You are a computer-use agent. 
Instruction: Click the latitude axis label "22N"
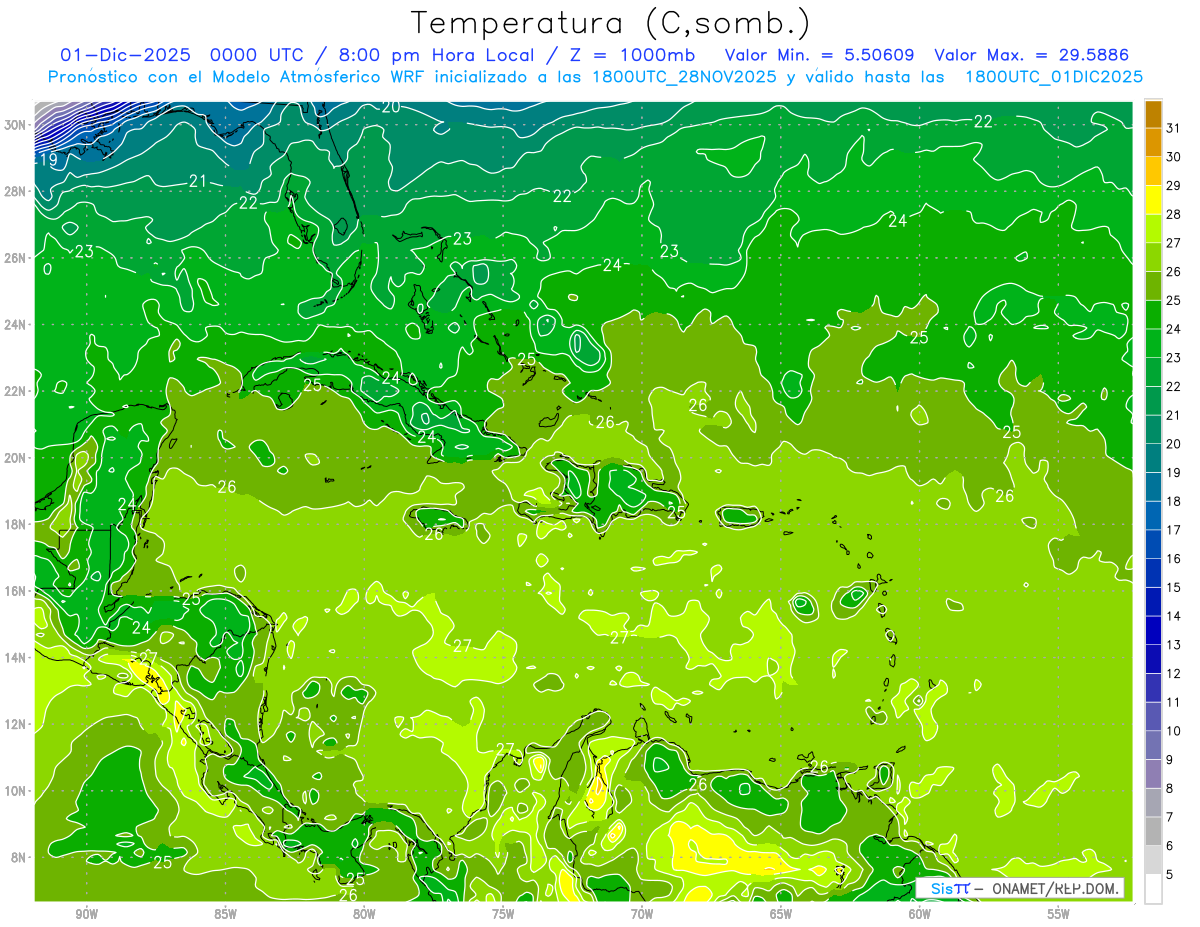pyautogui.click(x=16, y=391)
